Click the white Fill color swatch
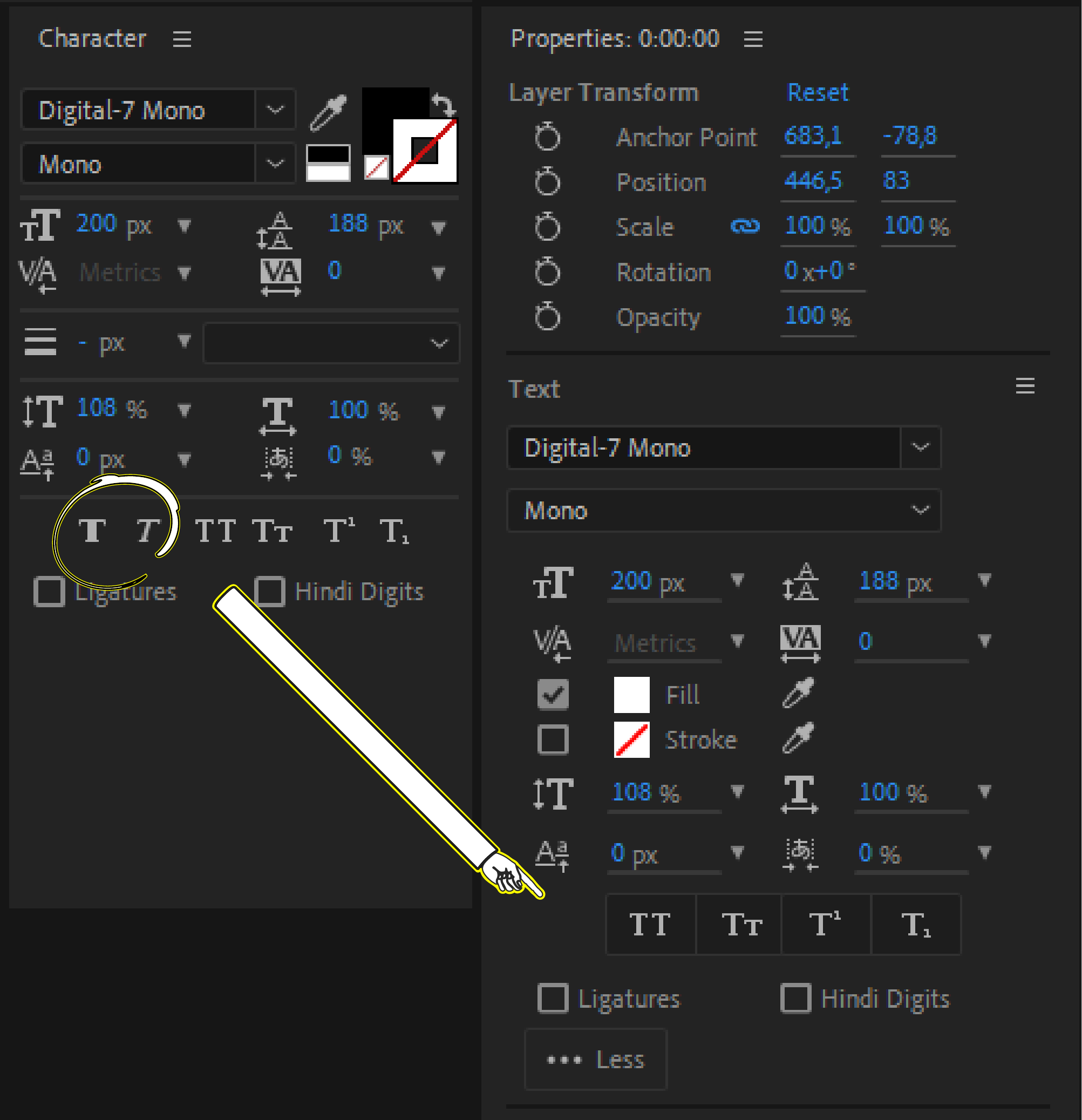Image resolution: width=1082 pixels, height=1120 pixels. tap(631, 694)
